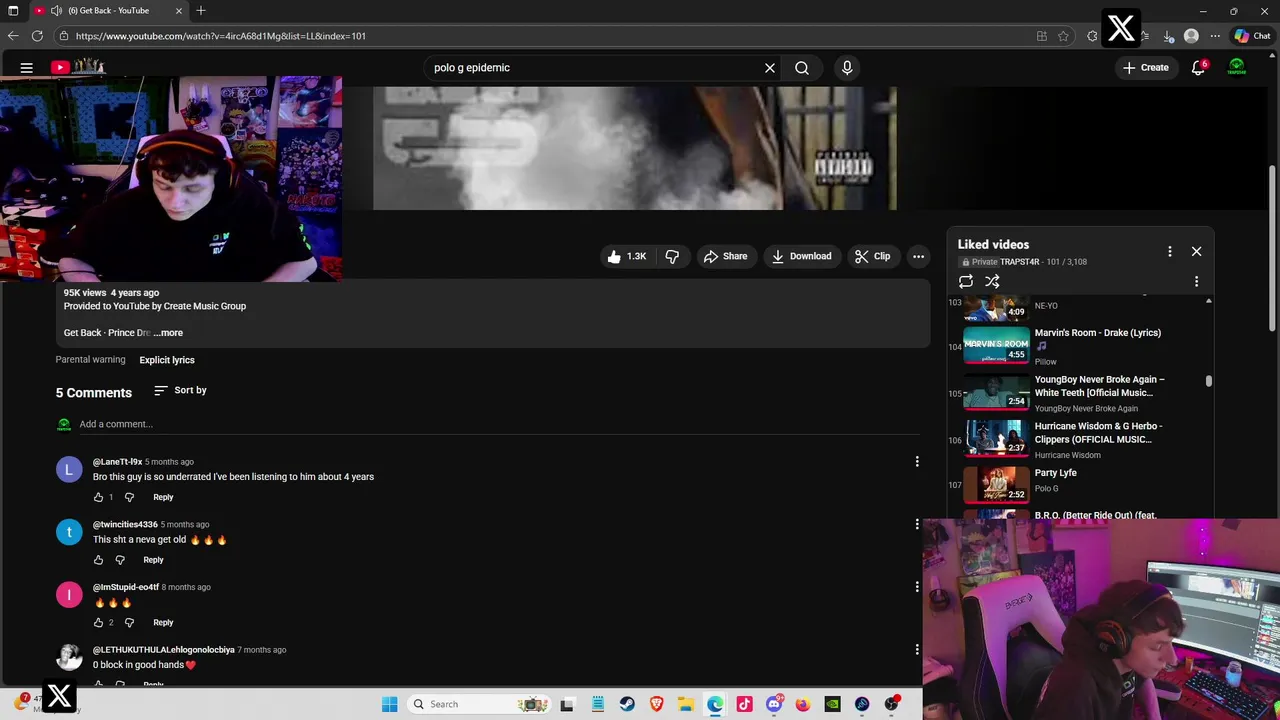Open YouTube notifications bell
This screenshot has height=720, width=1280.
1198,68
